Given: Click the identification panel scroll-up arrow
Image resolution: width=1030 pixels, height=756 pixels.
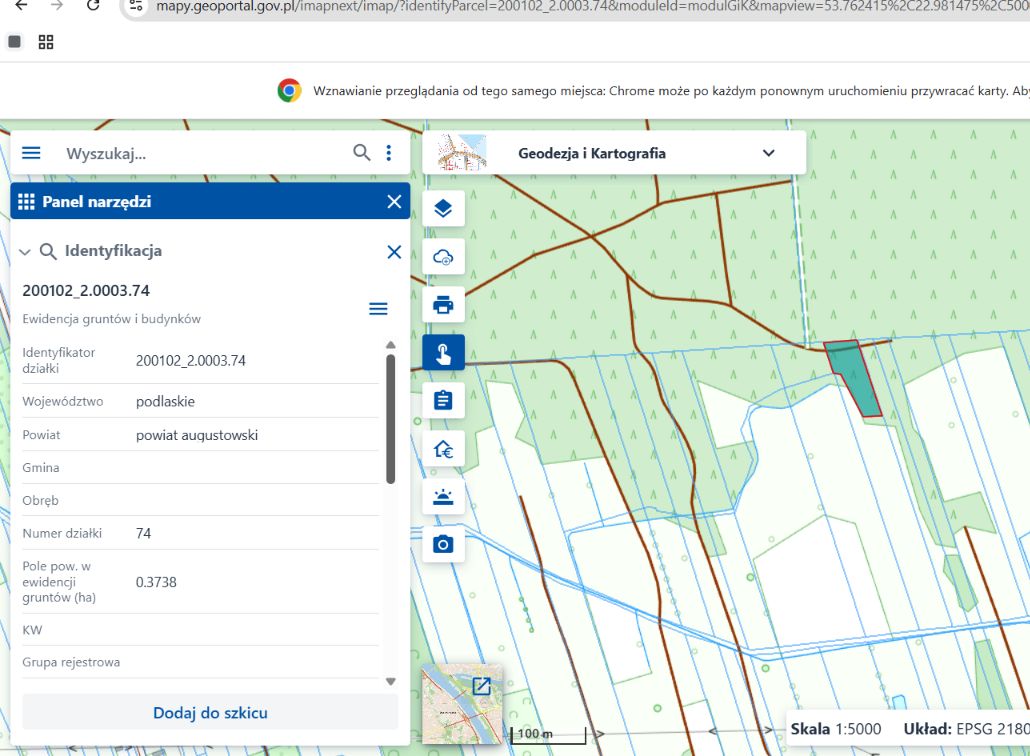Looking at the screenshot, I should pos(391,345).
